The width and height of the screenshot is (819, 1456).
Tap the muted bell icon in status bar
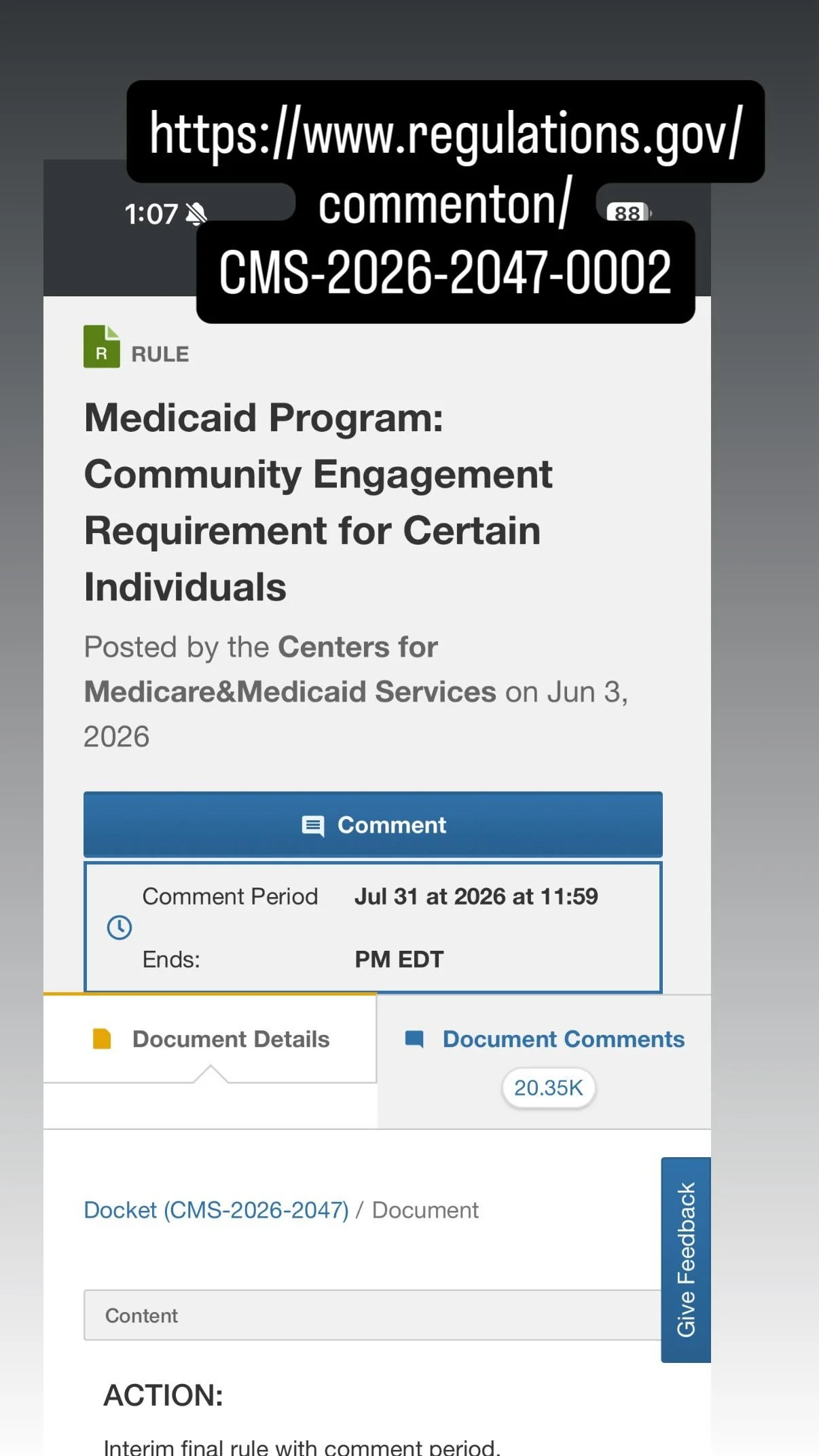point(196,214)
